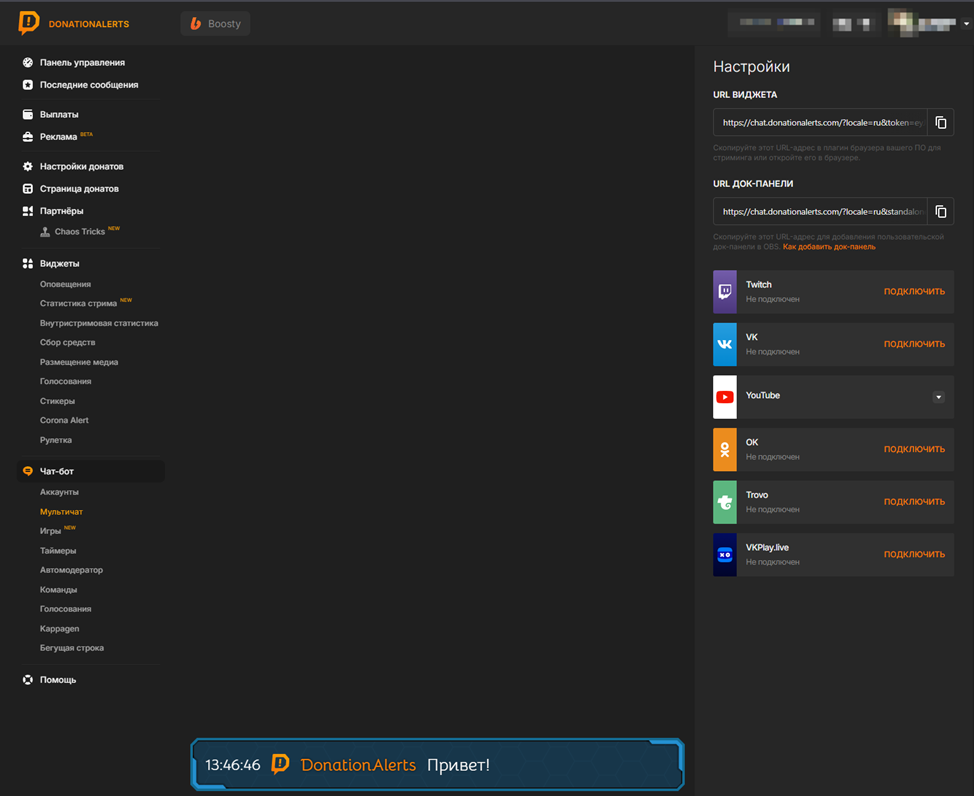Screen dimensions: 974x796
Task: Open Размещение медиа widget page
Action: [x=79, y=362]
